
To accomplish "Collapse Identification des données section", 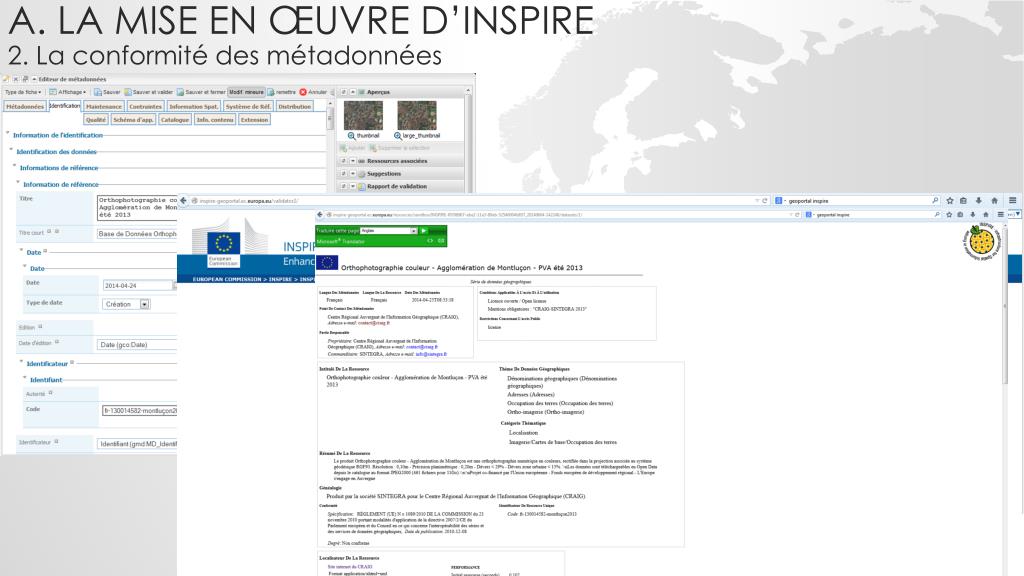I will pyautogui.click(x=11, y=150).
